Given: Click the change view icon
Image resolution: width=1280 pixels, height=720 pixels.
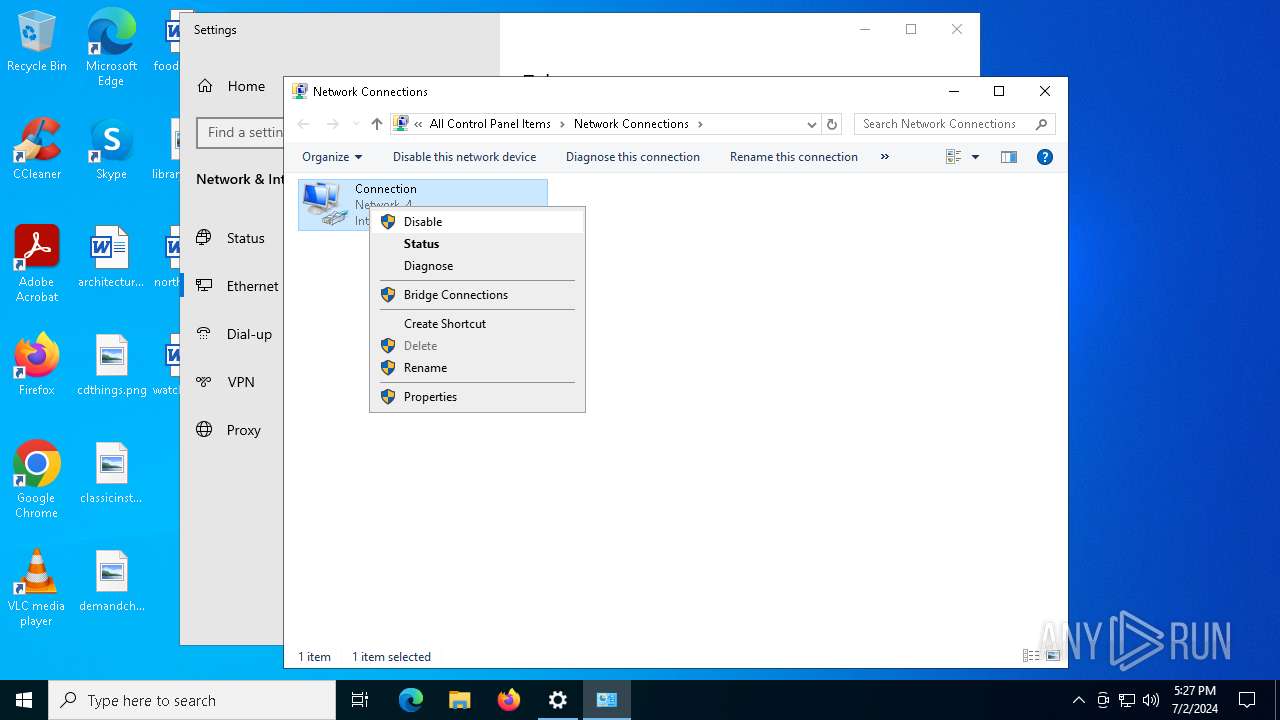Looking at the screenshot, I should pyautogui.click(x=953, y=157).
